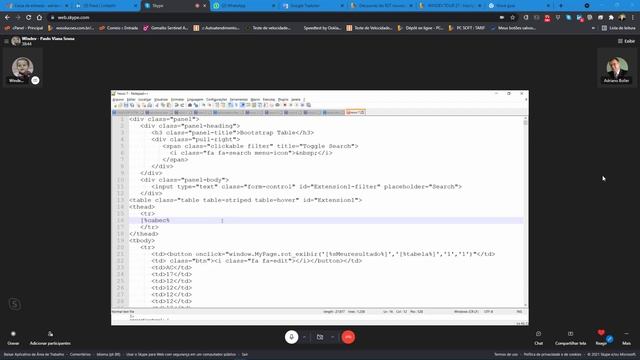Switch to the WhatsApp browser tab

click(x=244, y=6)
